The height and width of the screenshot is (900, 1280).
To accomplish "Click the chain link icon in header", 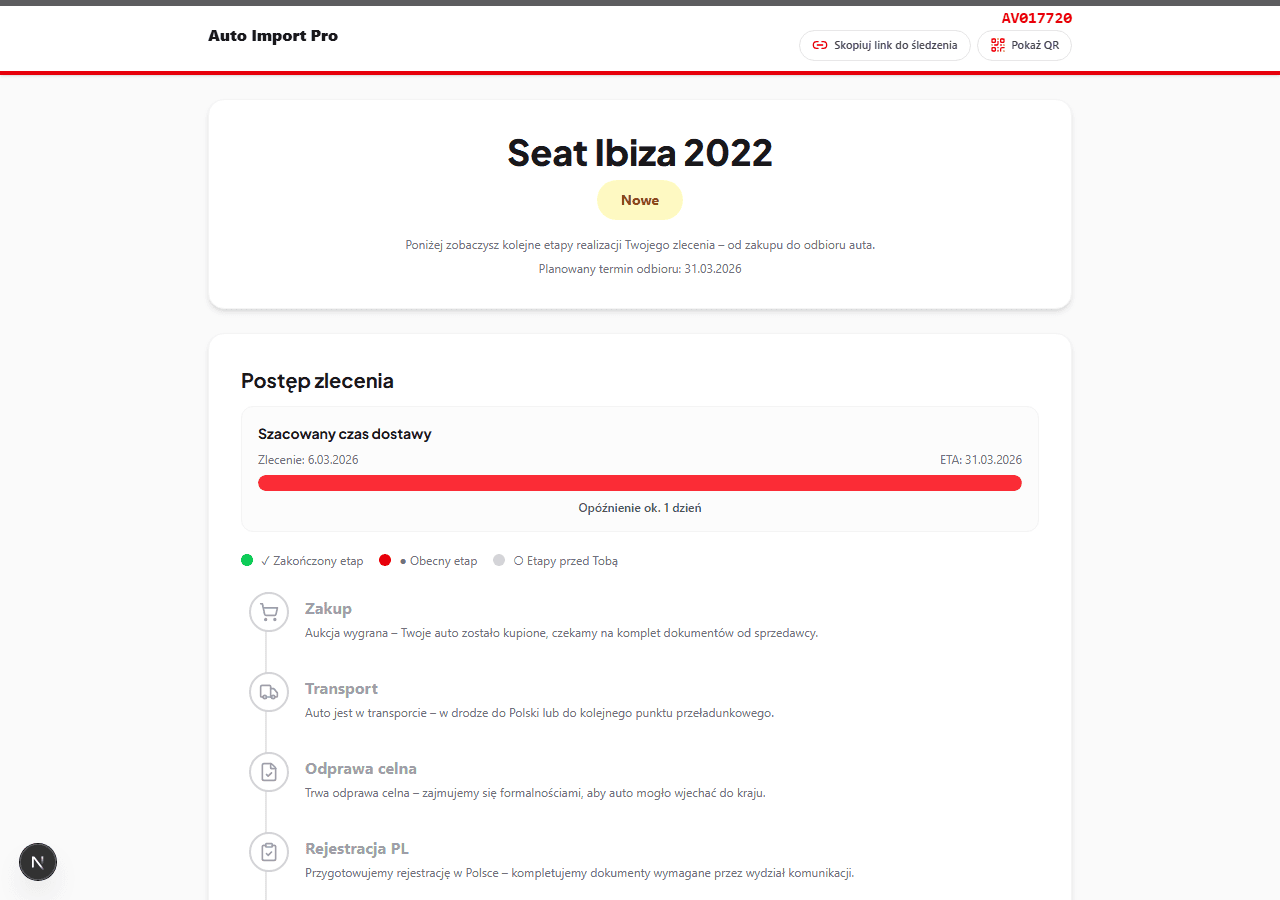I will (x=820, y=45).
